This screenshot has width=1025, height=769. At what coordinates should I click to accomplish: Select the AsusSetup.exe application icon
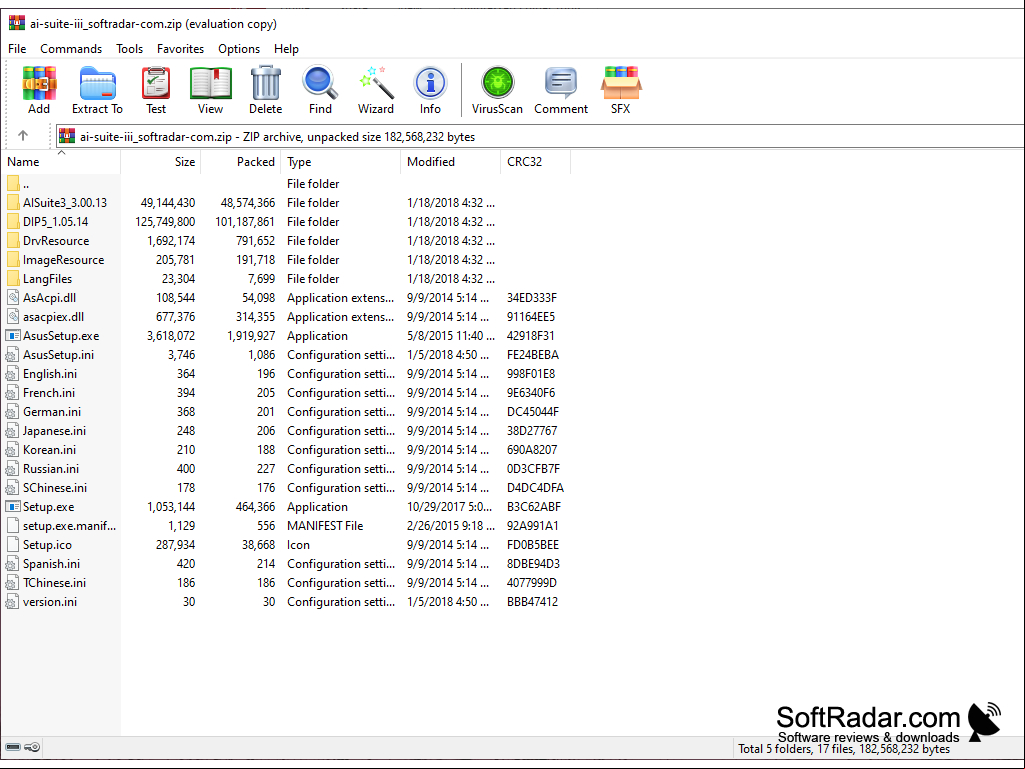click(x=12, y=335)
